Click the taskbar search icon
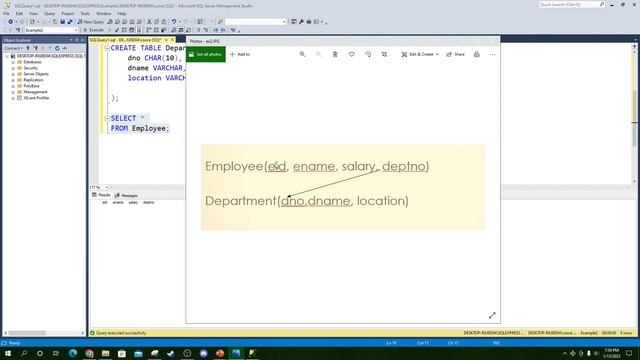Image resolution: width=640 pixels, height=360 pixels. [24, 353]
